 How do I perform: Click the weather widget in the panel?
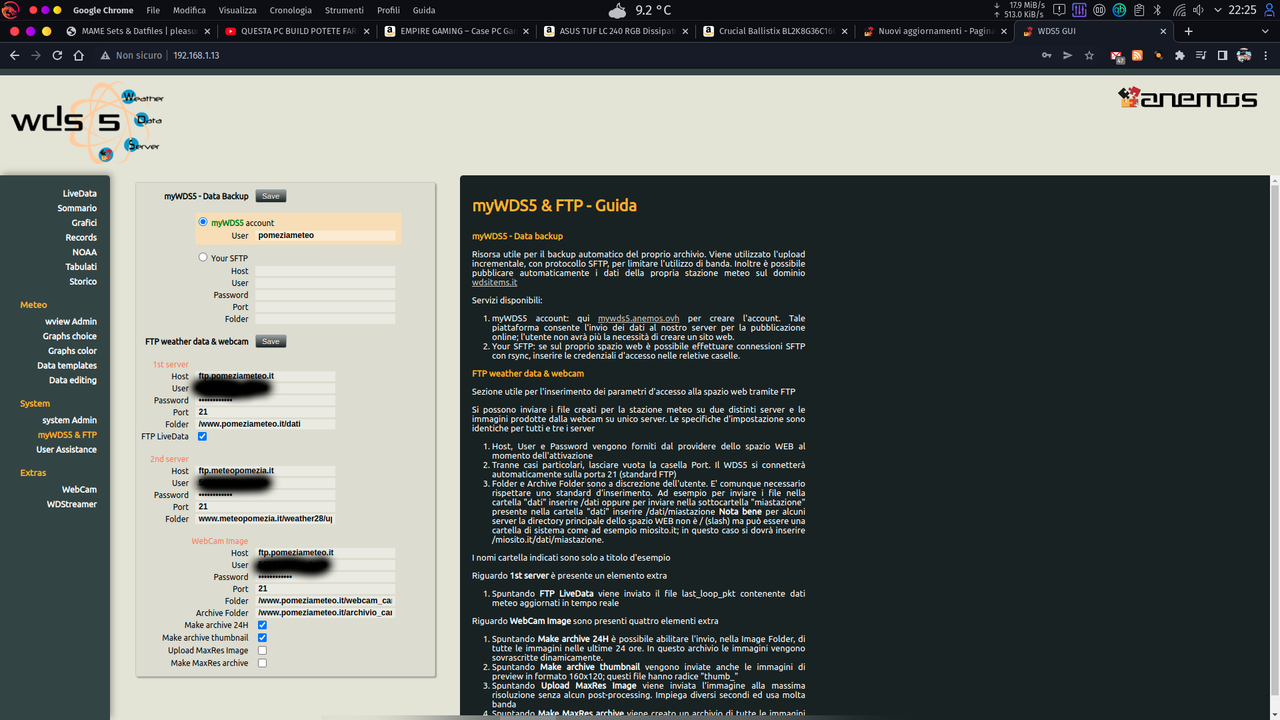click(x=640, y=10)
